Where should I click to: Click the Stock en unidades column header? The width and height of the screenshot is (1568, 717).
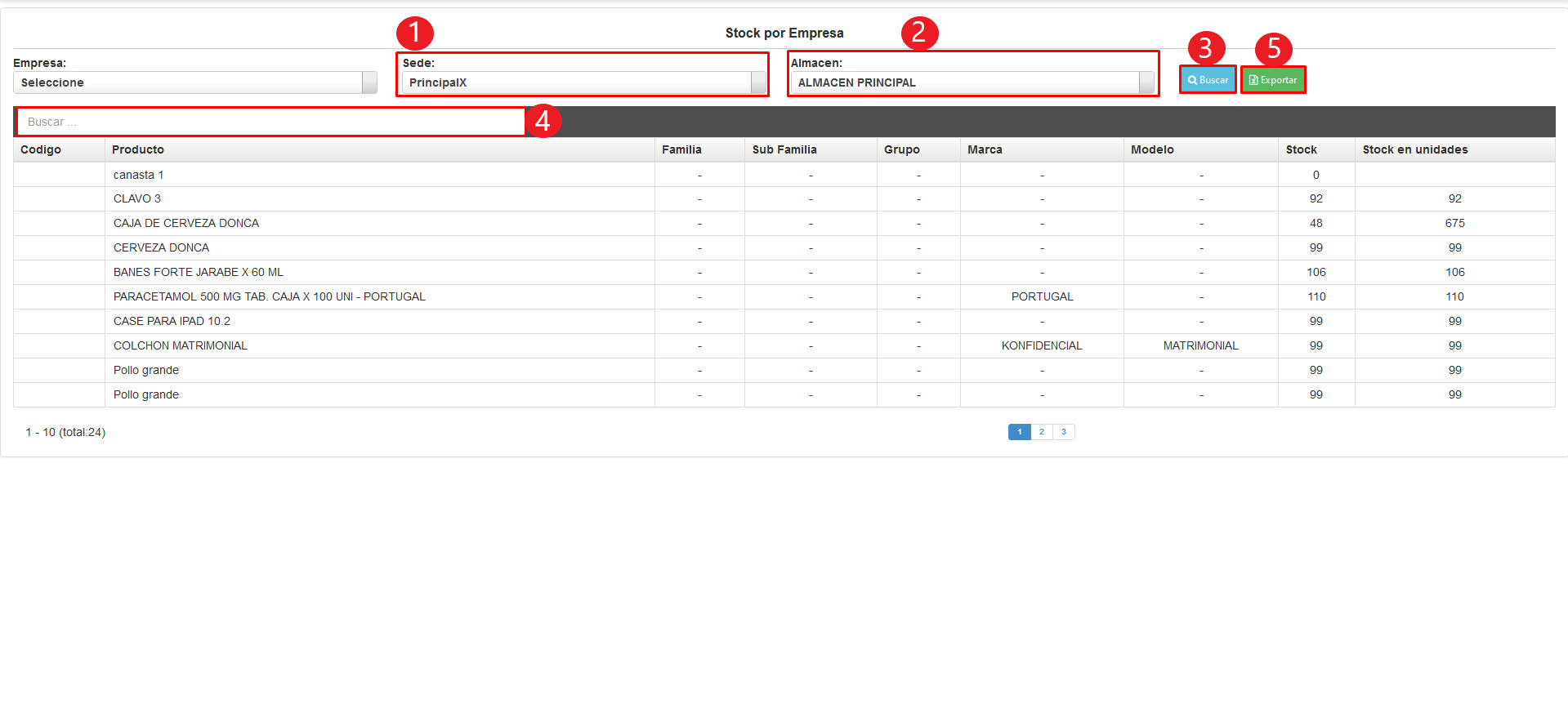1455,149
